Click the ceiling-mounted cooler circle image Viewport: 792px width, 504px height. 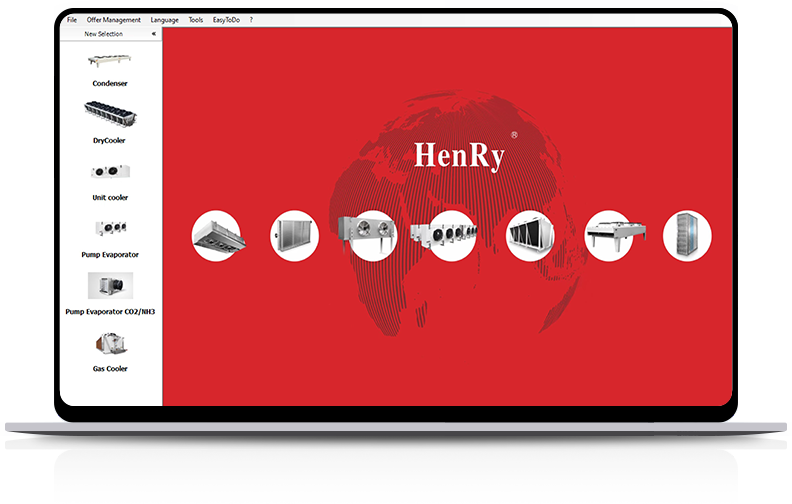tap(218, 236)
